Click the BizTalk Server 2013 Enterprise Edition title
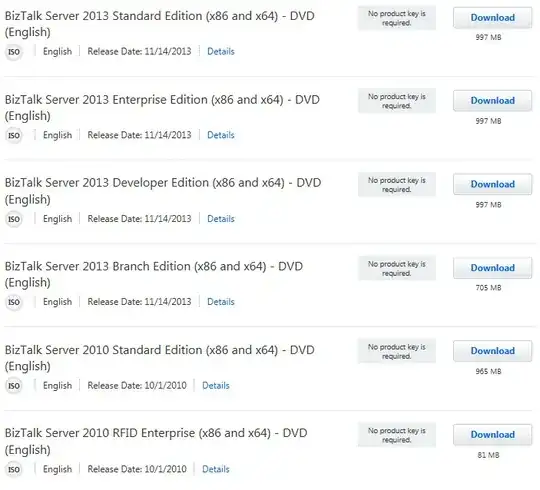This screenshot has height=490, width=540. point(162,107)
